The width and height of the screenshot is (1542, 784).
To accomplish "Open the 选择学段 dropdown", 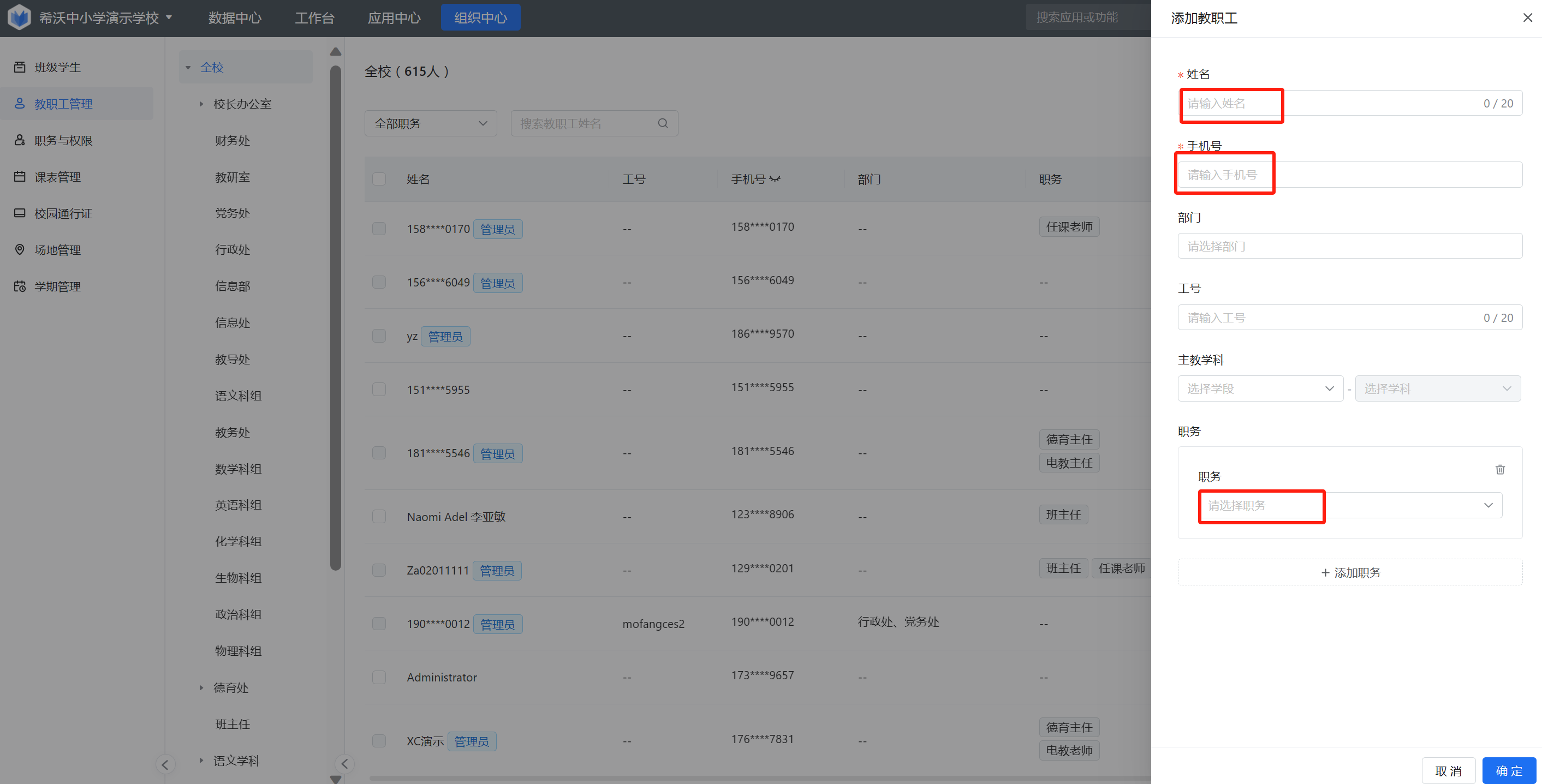I will (x=1260, y=388).
